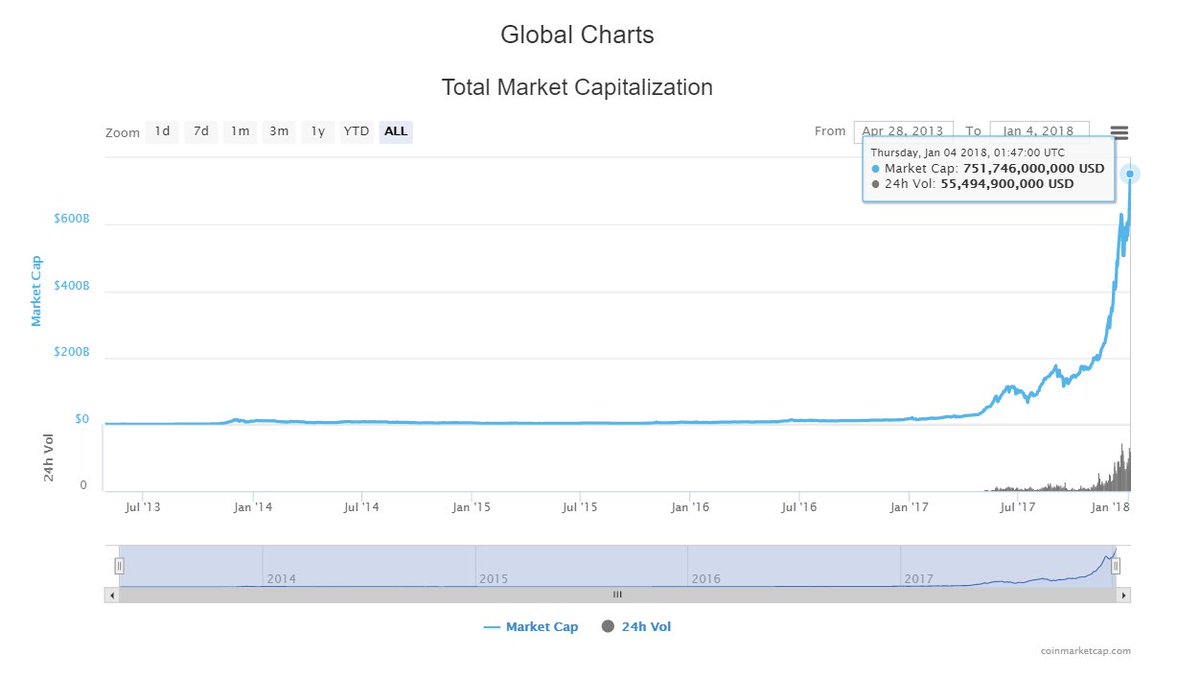Click the Zoom label text

122,132
